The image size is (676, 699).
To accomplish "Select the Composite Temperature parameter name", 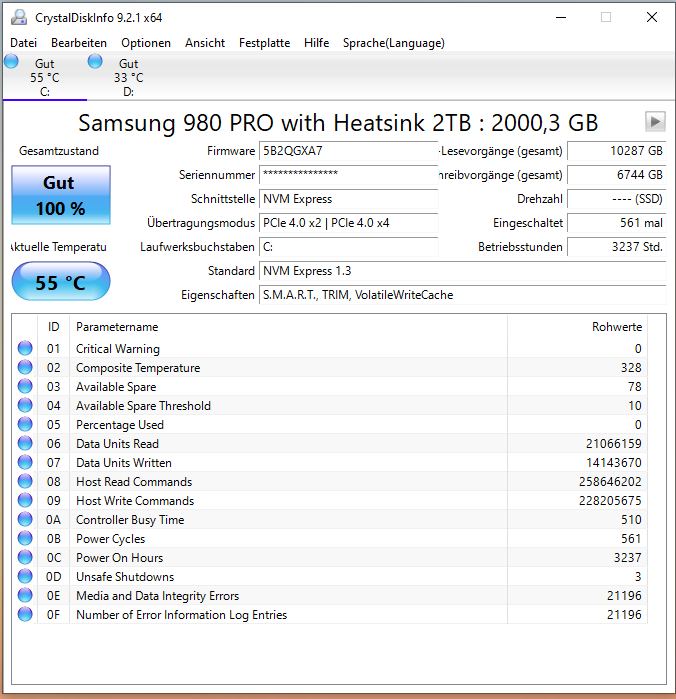I will click(138, 368).
